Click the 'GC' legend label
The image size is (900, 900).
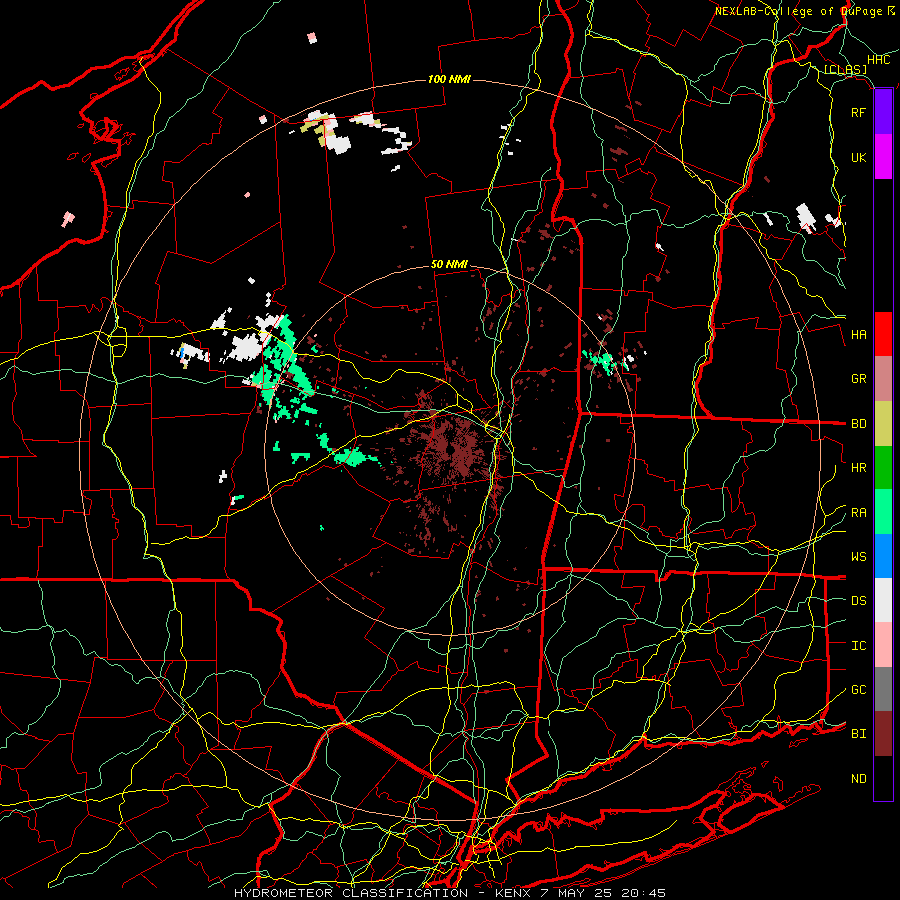[859, 690]
